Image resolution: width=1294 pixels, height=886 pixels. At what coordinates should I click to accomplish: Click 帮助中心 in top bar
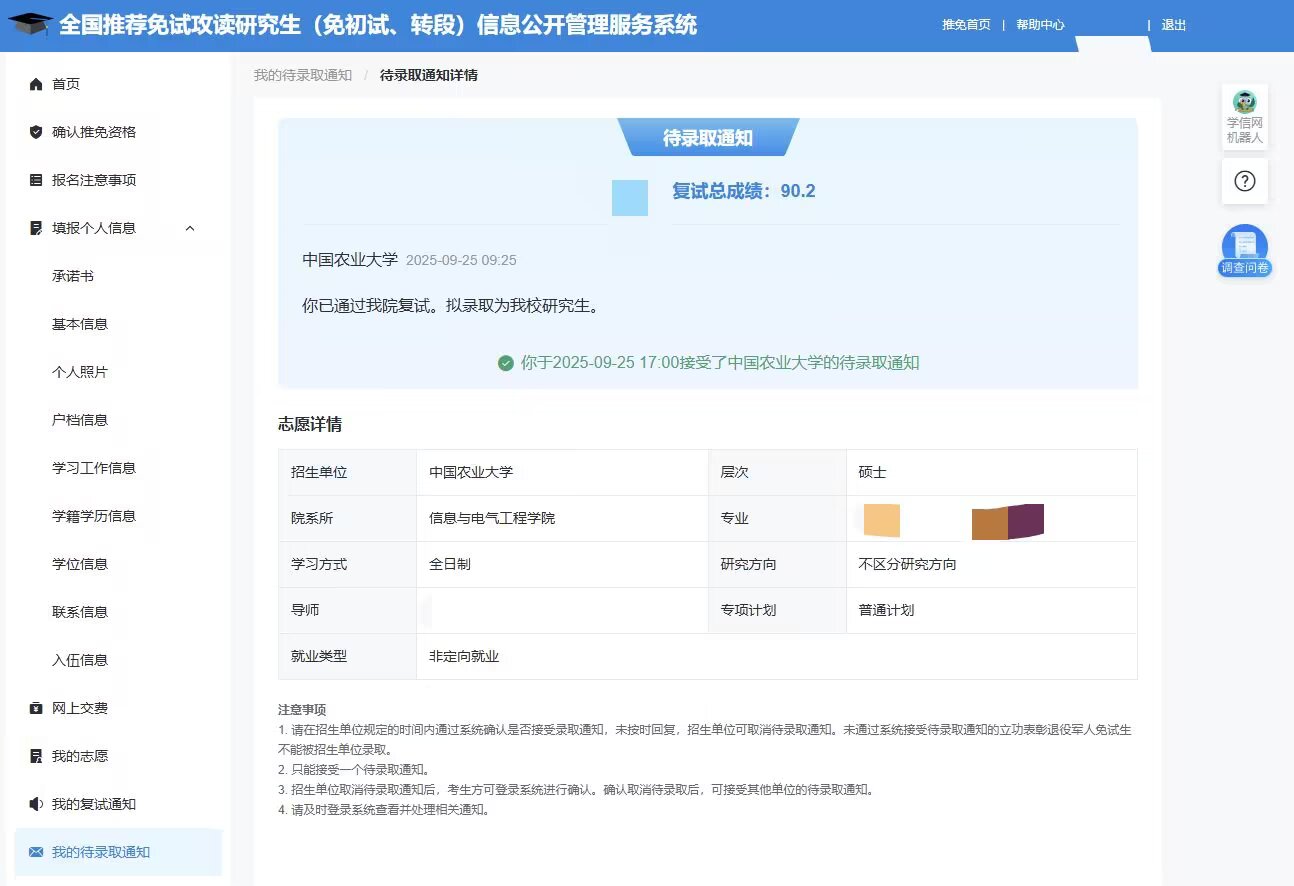point(1040,25)
